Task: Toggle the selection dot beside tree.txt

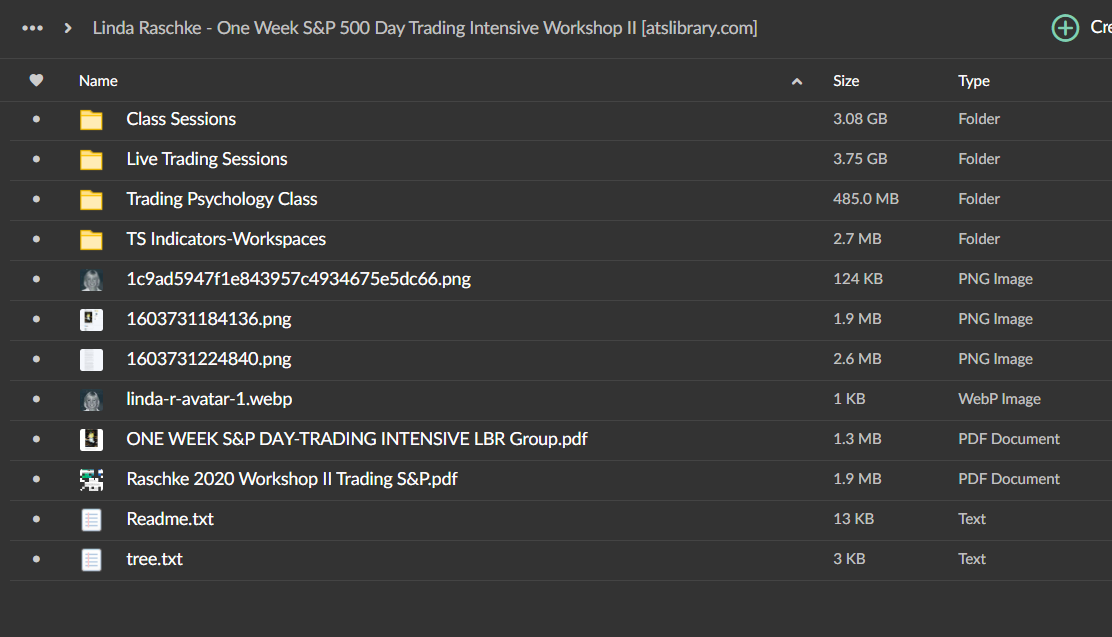Action: (x=37, y=559)
